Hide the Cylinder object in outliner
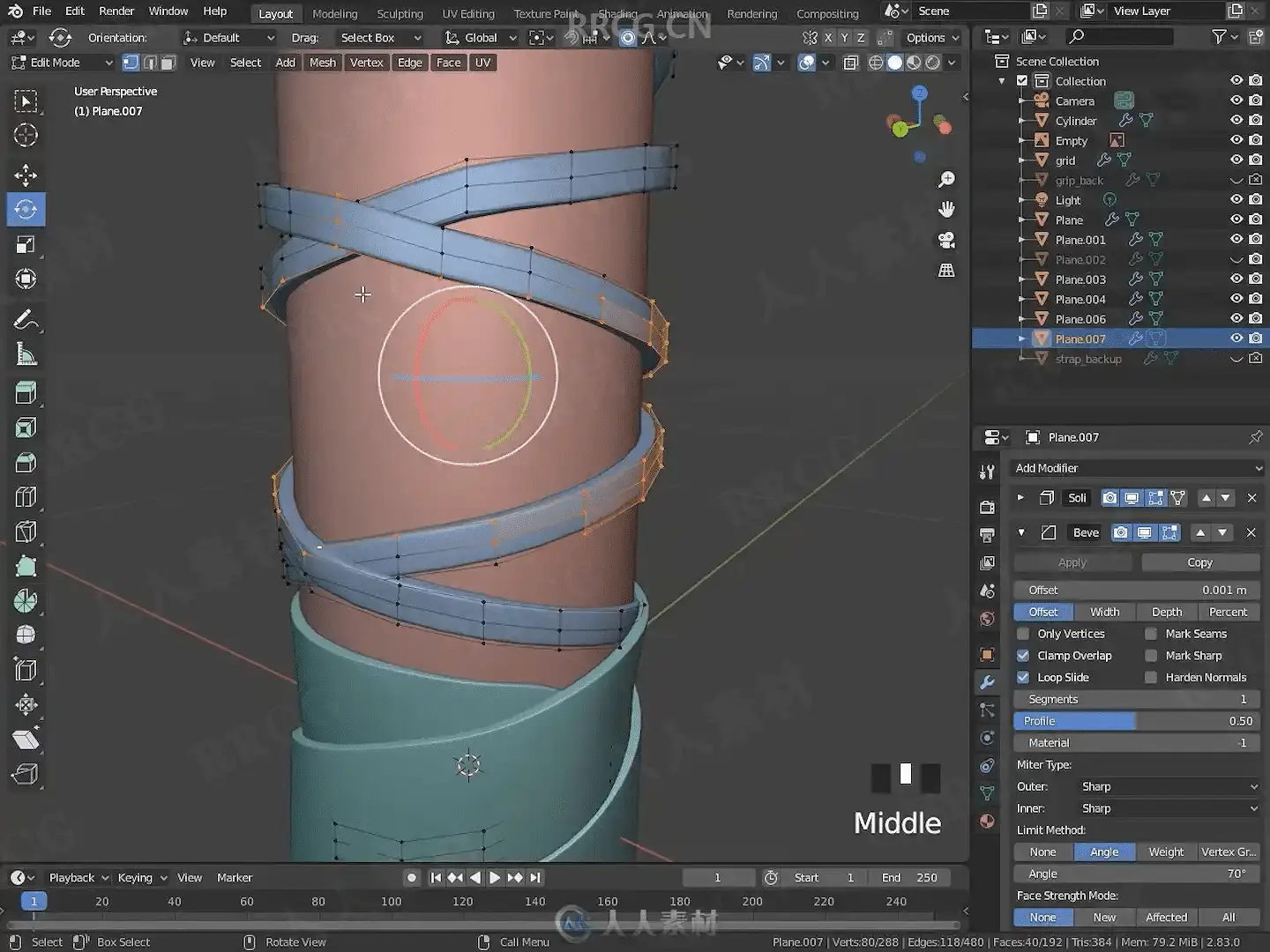Image resolution: width=1270 pixels, height=952 pixels. [x=1236, y=121]
